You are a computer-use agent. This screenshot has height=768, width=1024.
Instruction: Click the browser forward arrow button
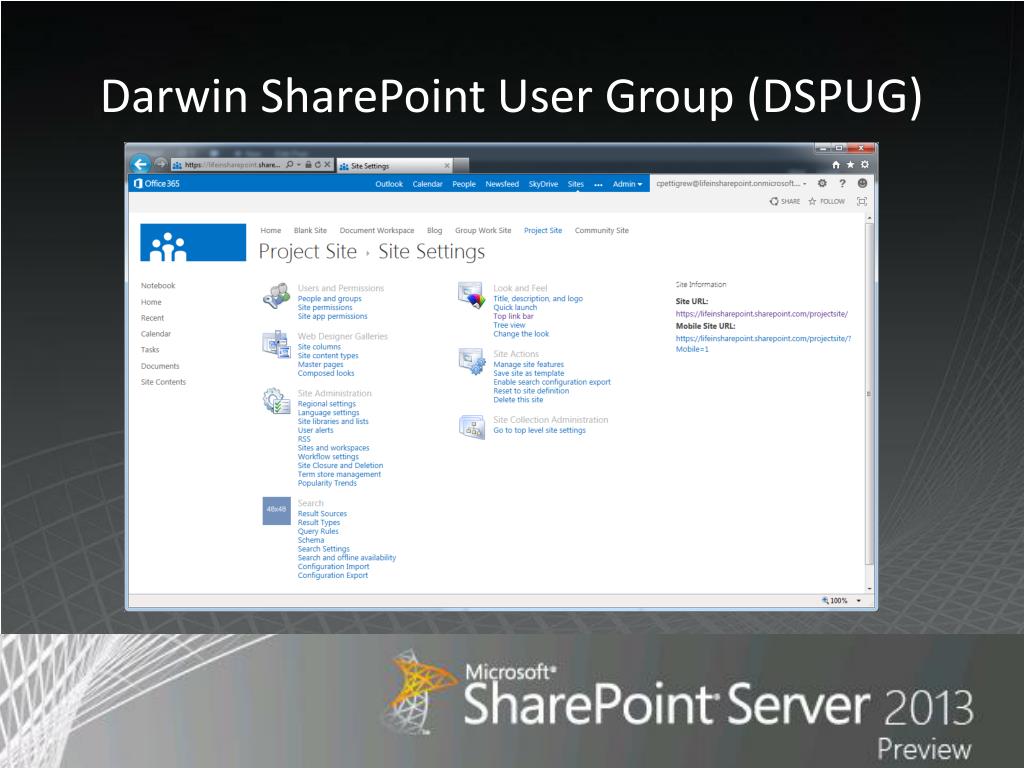pos(160,164)
